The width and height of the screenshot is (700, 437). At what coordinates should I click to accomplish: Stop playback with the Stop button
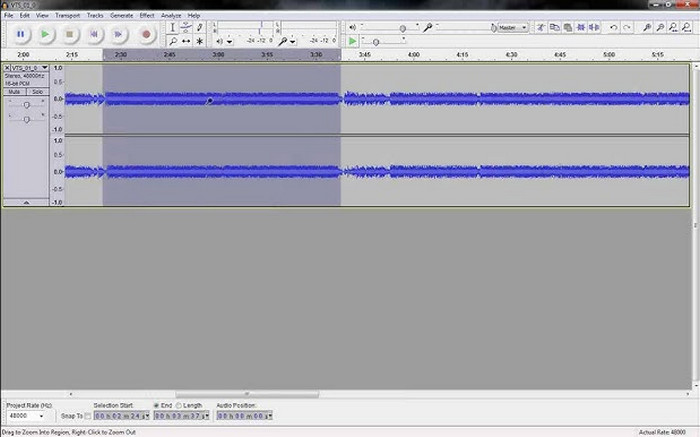[x=69, y=34]
